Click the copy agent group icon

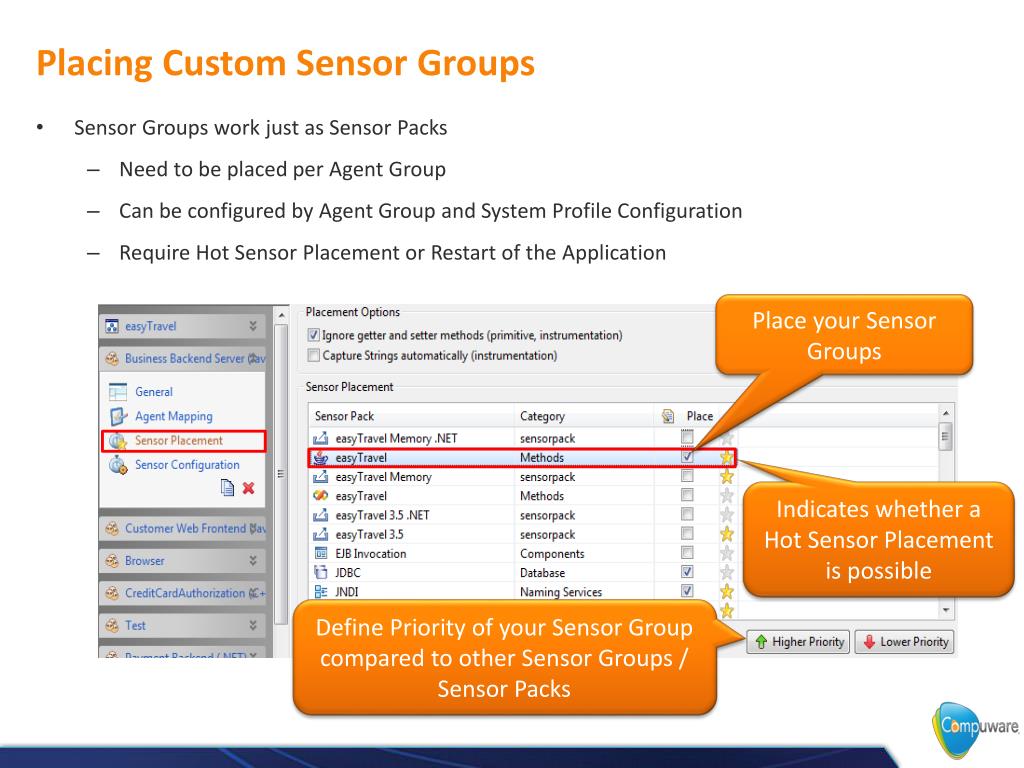(227, 488)
